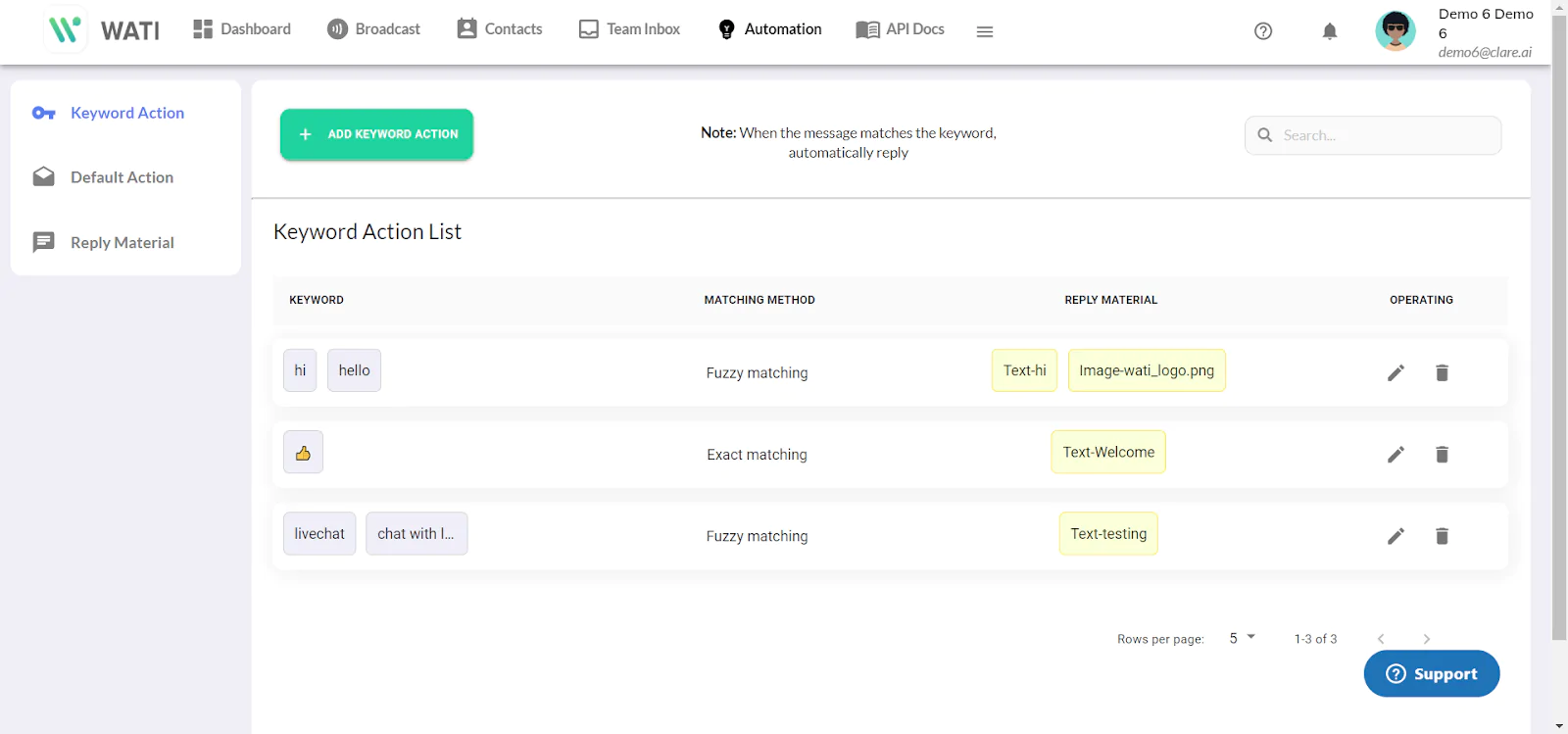Open the Dashboard menu item

coord(242,29)
